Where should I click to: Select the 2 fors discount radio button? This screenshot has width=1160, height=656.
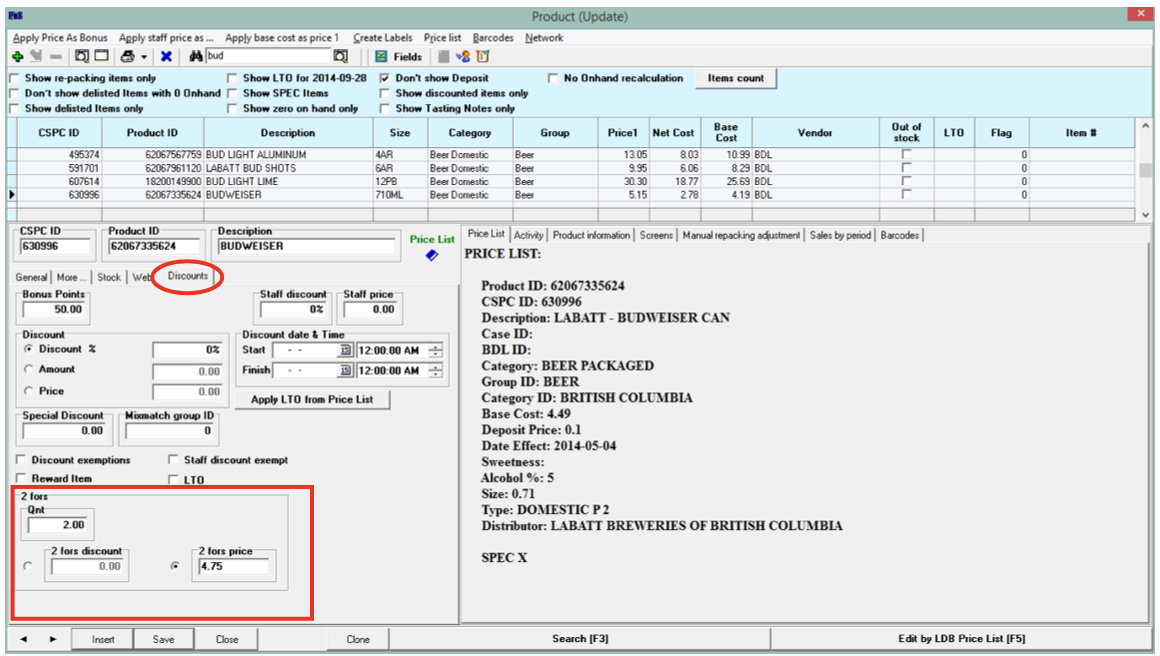(28, 566)
